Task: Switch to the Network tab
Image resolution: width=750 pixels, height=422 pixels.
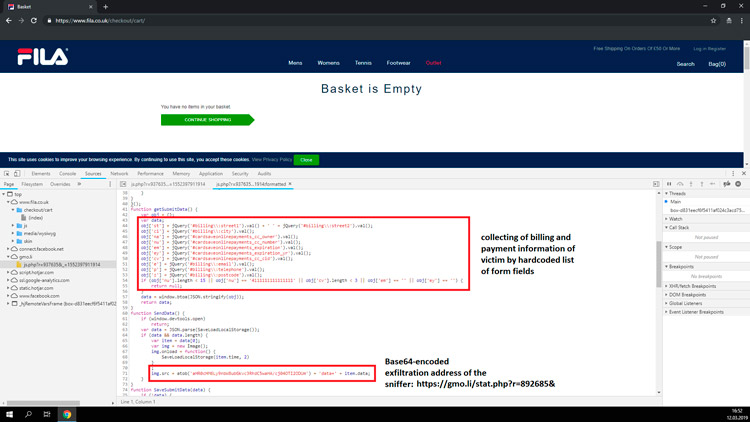Action: [119, 173]
